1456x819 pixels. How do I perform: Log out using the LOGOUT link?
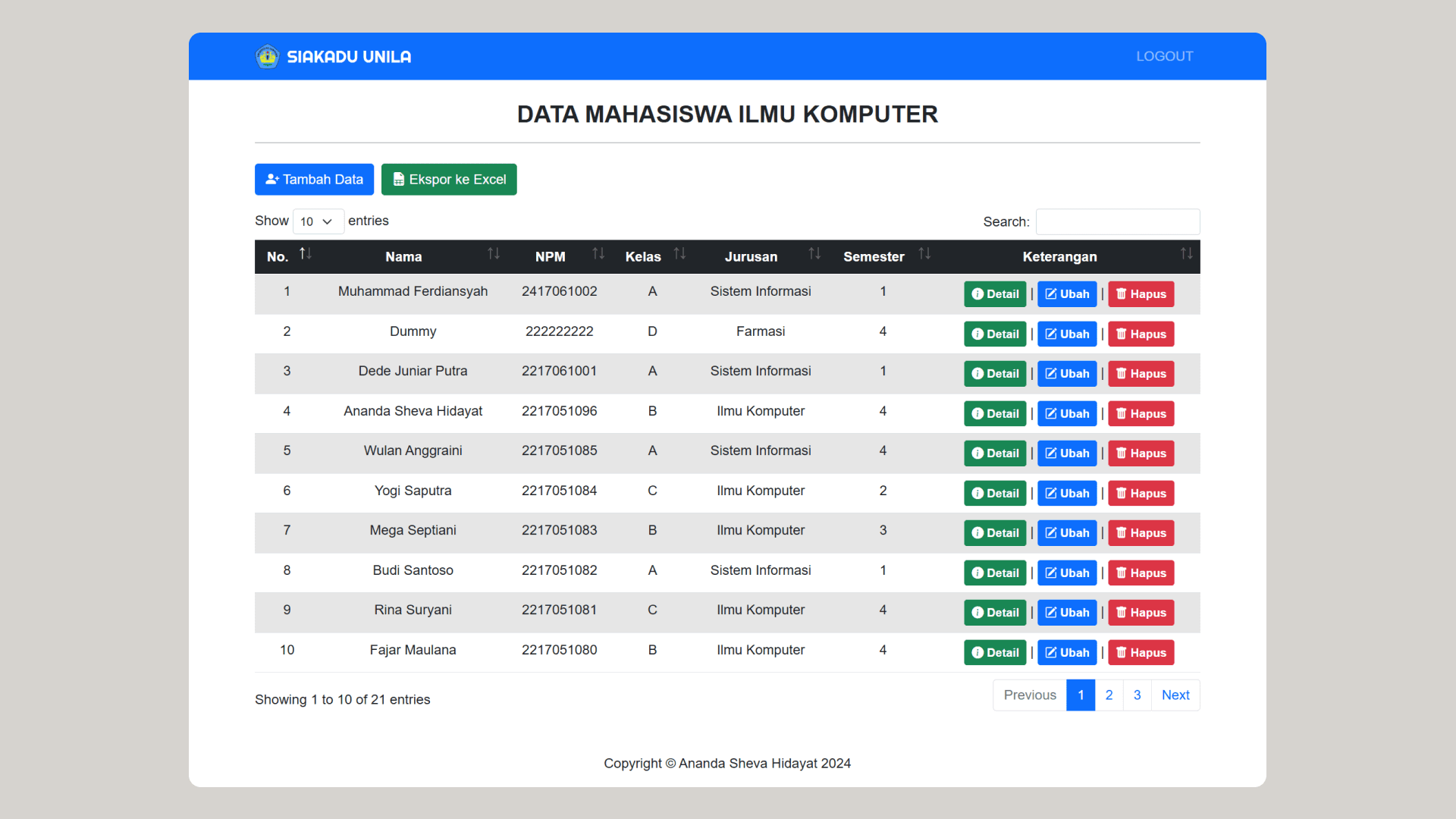coord(1164,56)
